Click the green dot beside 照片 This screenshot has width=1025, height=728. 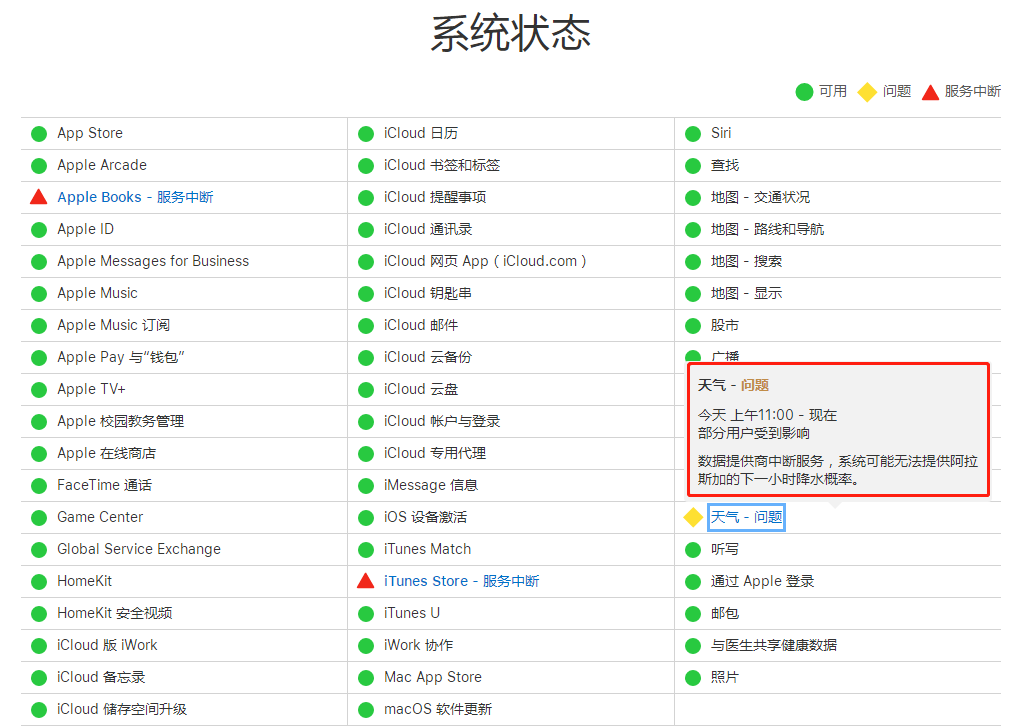click(x=693, y=678)
